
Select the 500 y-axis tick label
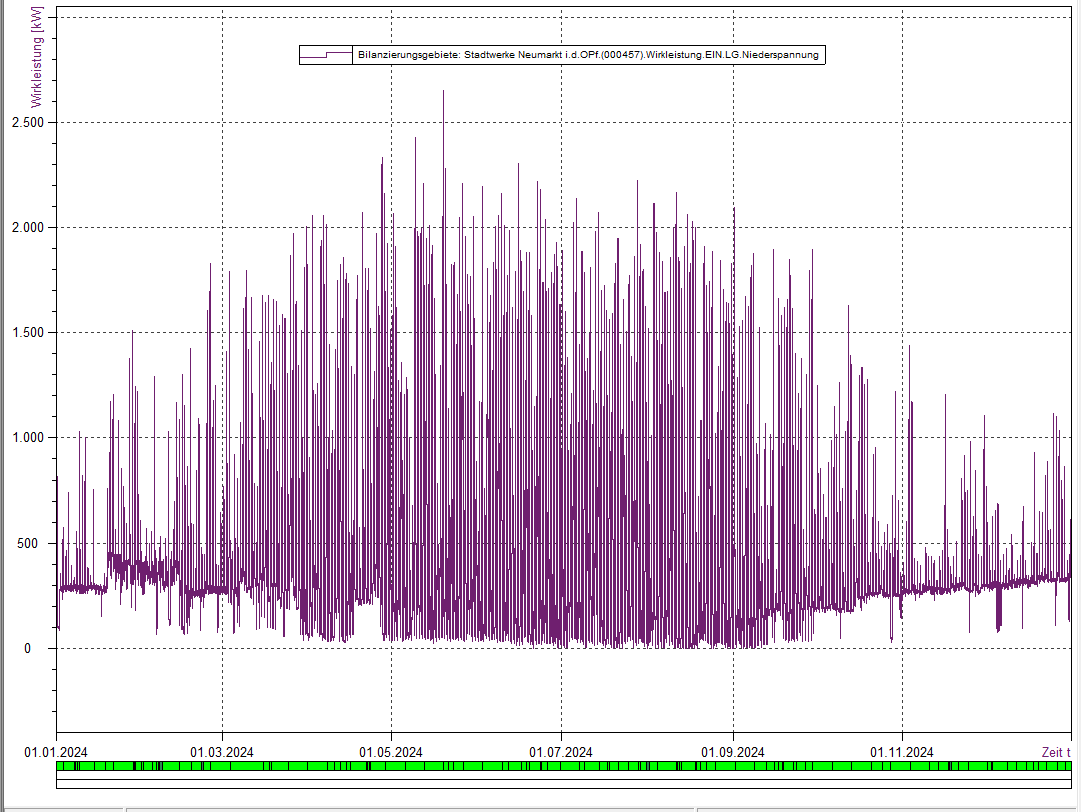pyautogui.click(x=35, y=543)
